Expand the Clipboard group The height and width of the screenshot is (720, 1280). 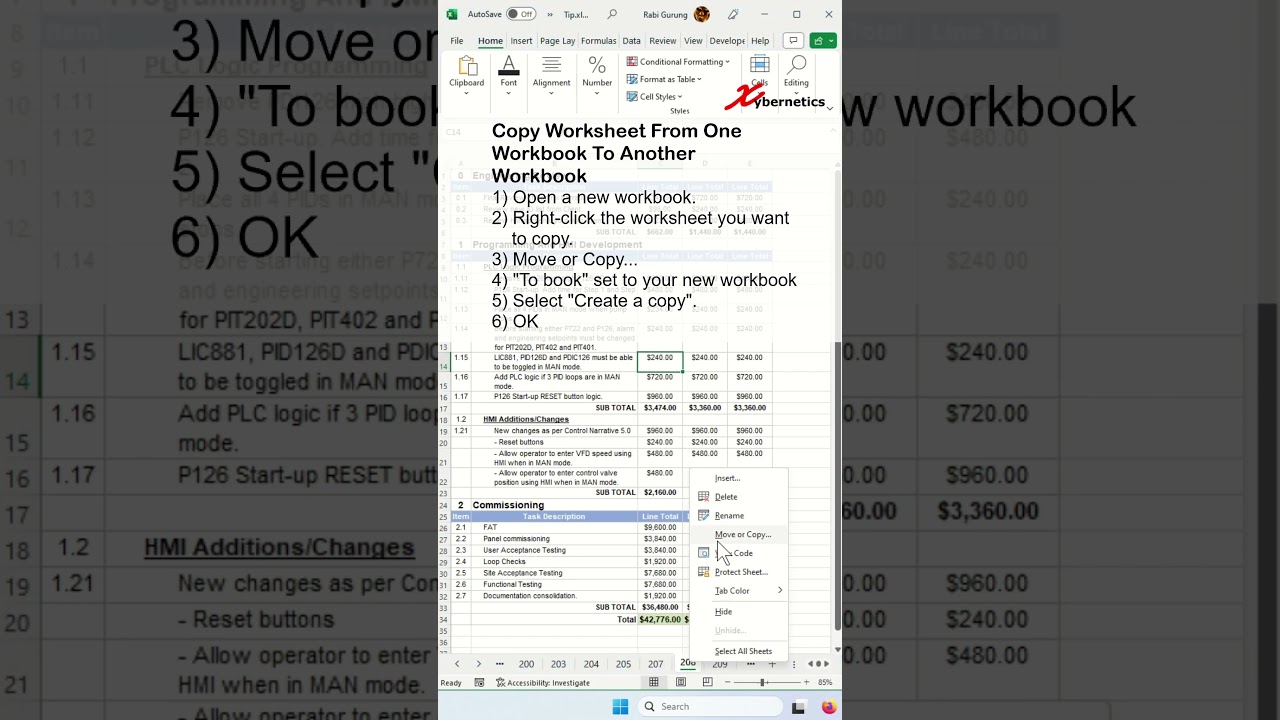[x=466, y=92]
